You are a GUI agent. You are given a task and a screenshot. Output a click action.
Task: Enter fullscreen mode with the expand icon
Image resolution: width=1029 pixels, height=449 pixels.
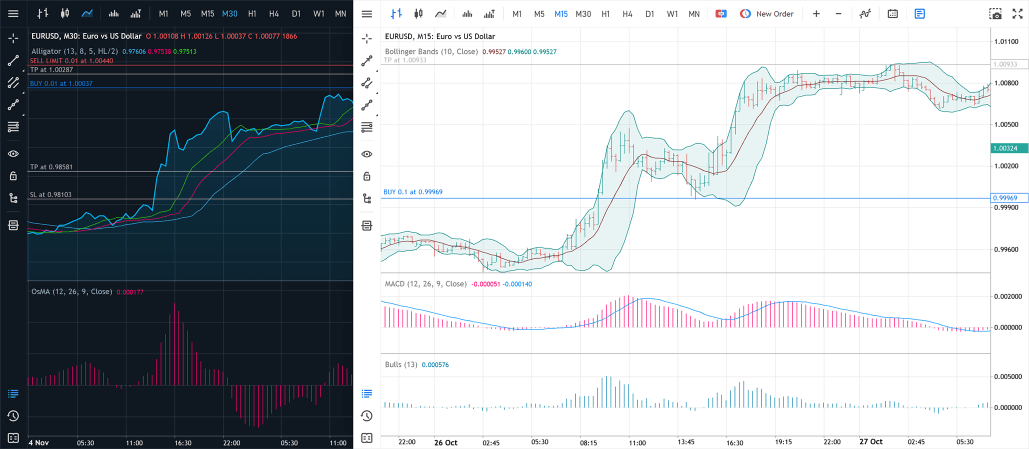[1016, 14]
